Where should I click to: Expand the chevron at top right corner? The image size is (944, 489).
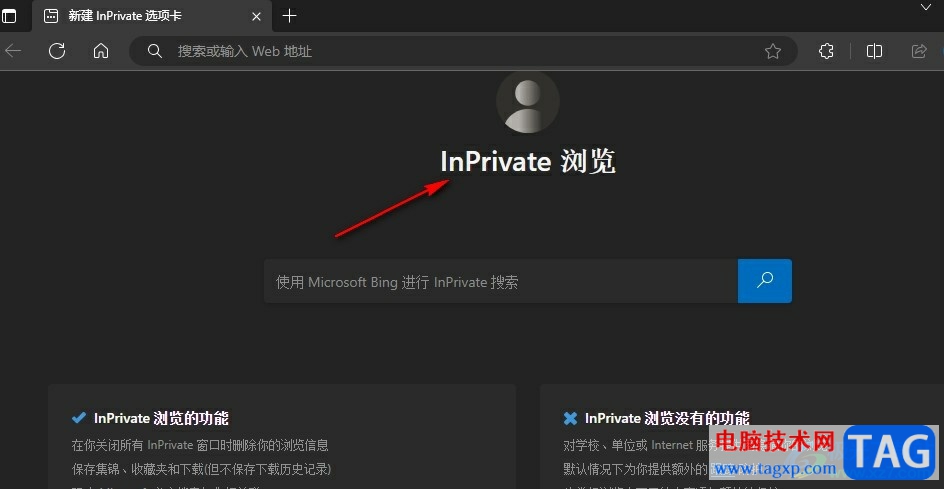coord(927,7)
